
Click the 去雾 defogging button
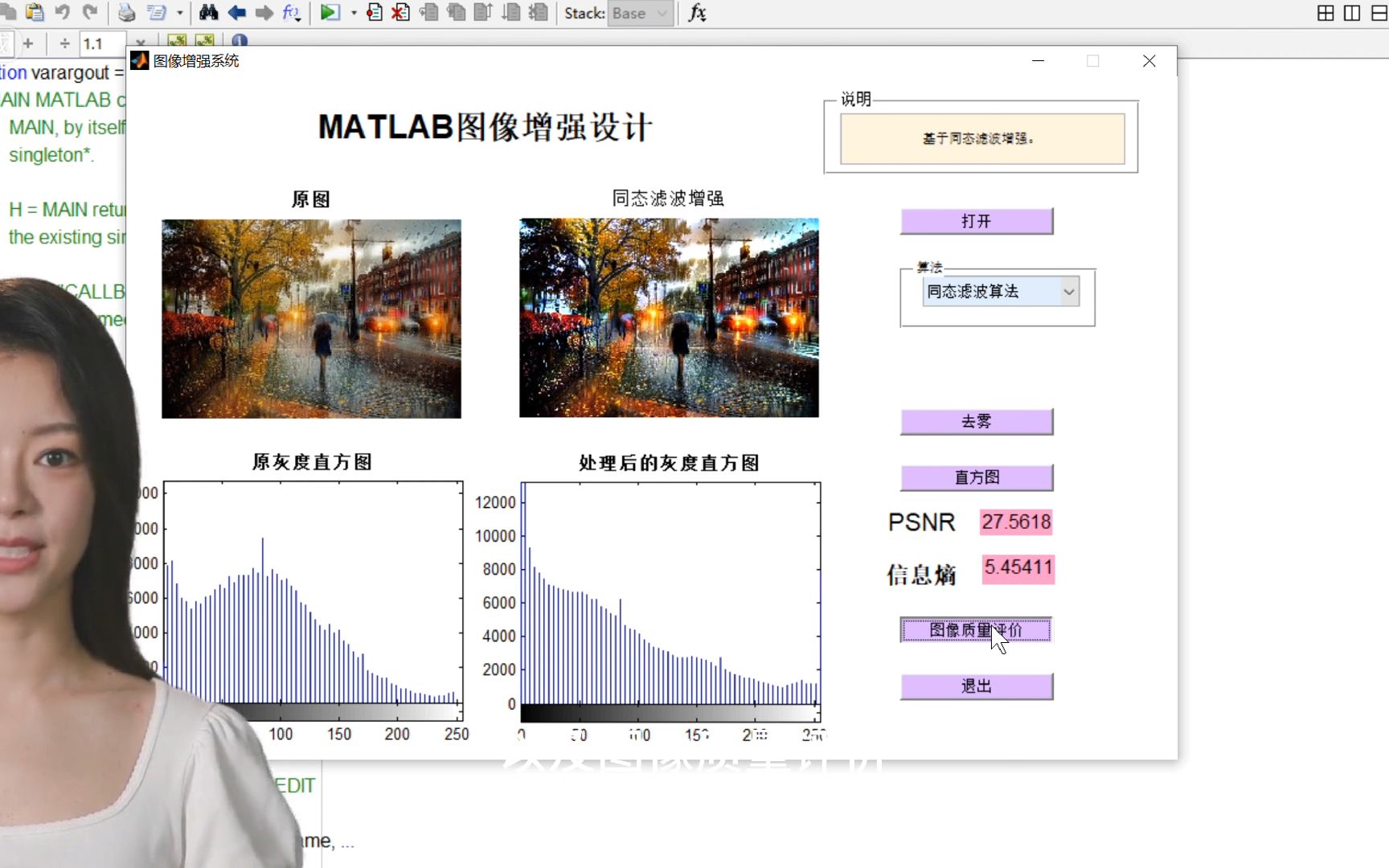click(976, 420)
